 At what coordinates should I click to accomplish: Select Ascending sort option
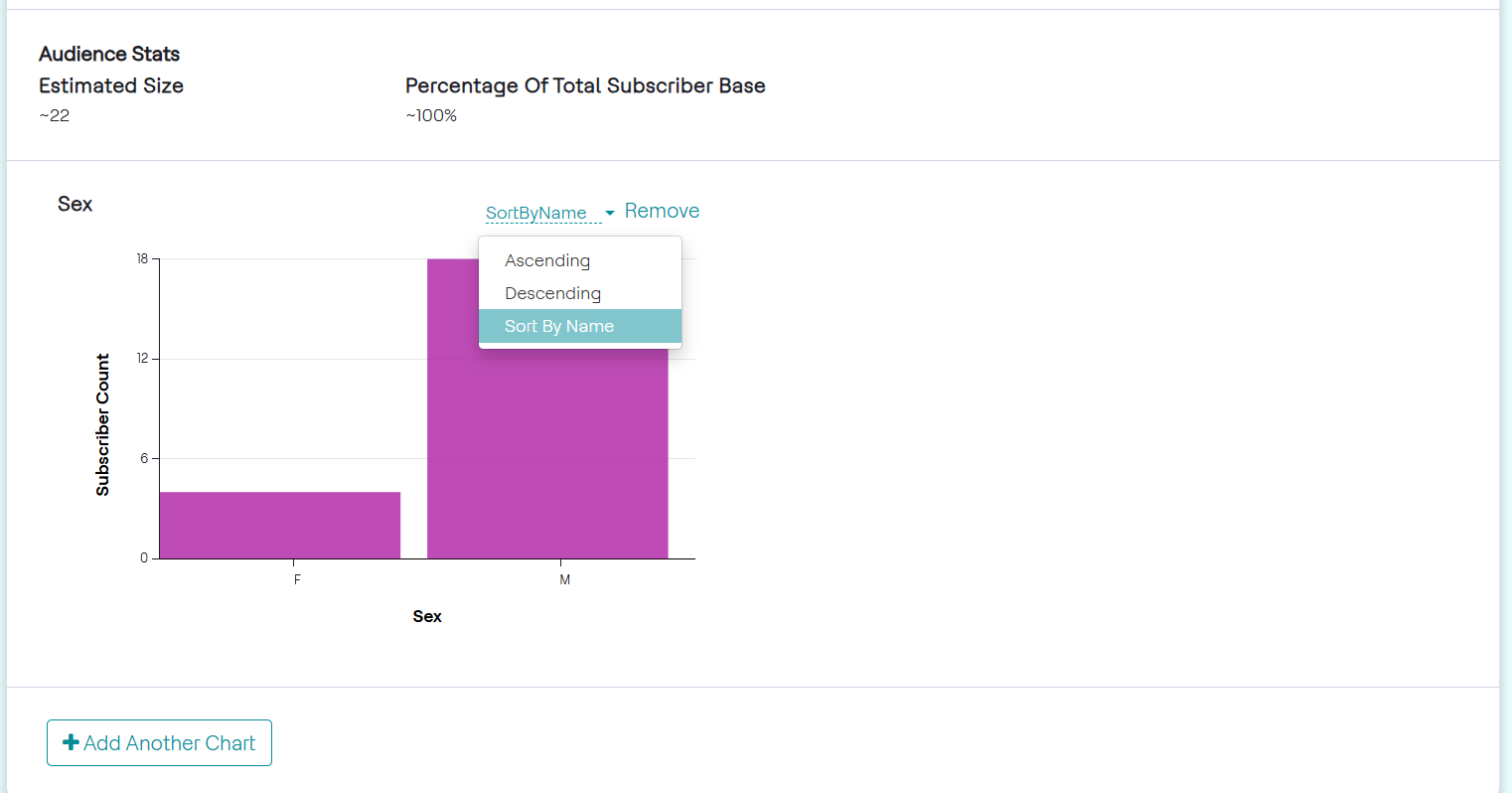tap(547, 260)
